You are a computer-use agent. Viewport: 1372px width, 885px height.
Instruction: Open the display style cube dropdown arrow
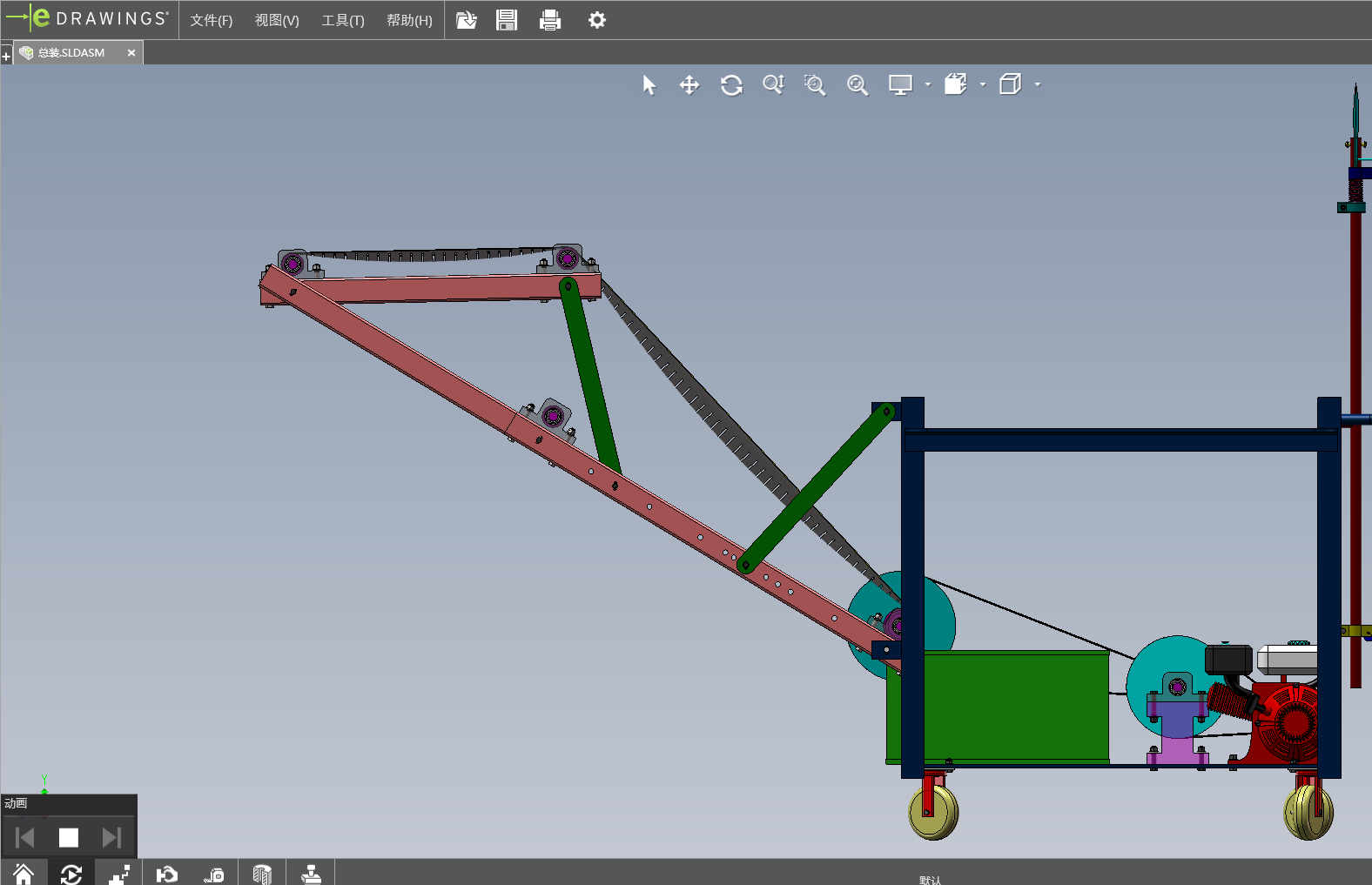coord(1038,84)
